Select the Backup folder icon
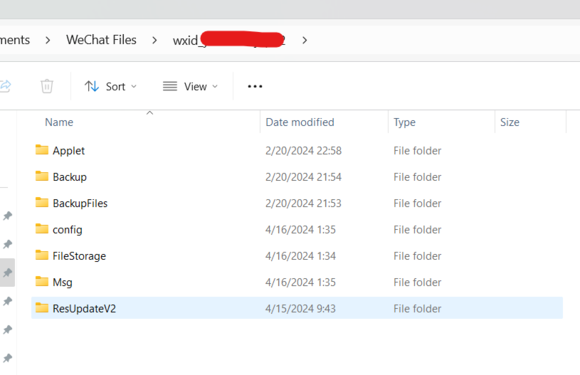Screen dimensions: 580x375 (x=42, y=176)
